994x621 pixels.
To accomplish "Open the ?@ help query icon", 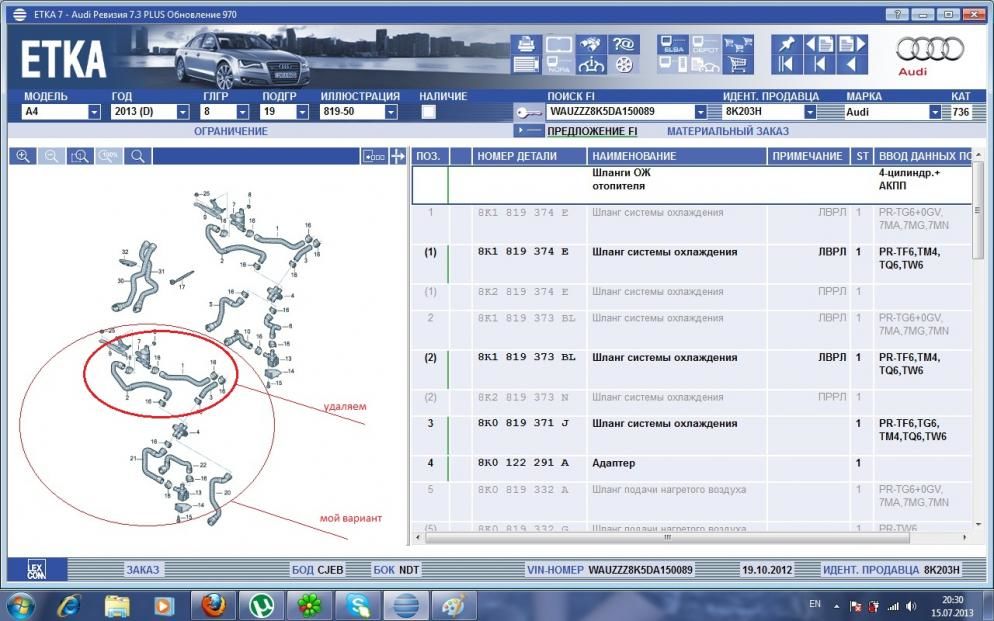I will click(623, 44).
